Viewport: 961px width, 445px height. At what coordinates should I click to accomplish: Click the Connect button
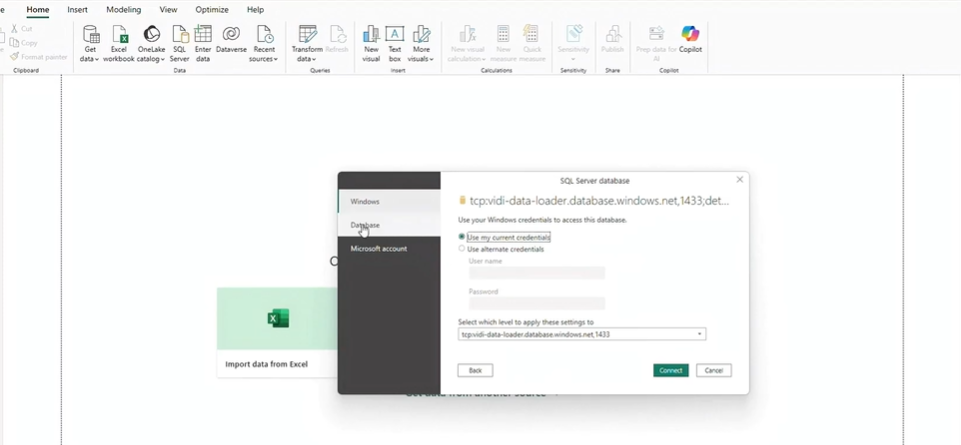coord(670,370)
